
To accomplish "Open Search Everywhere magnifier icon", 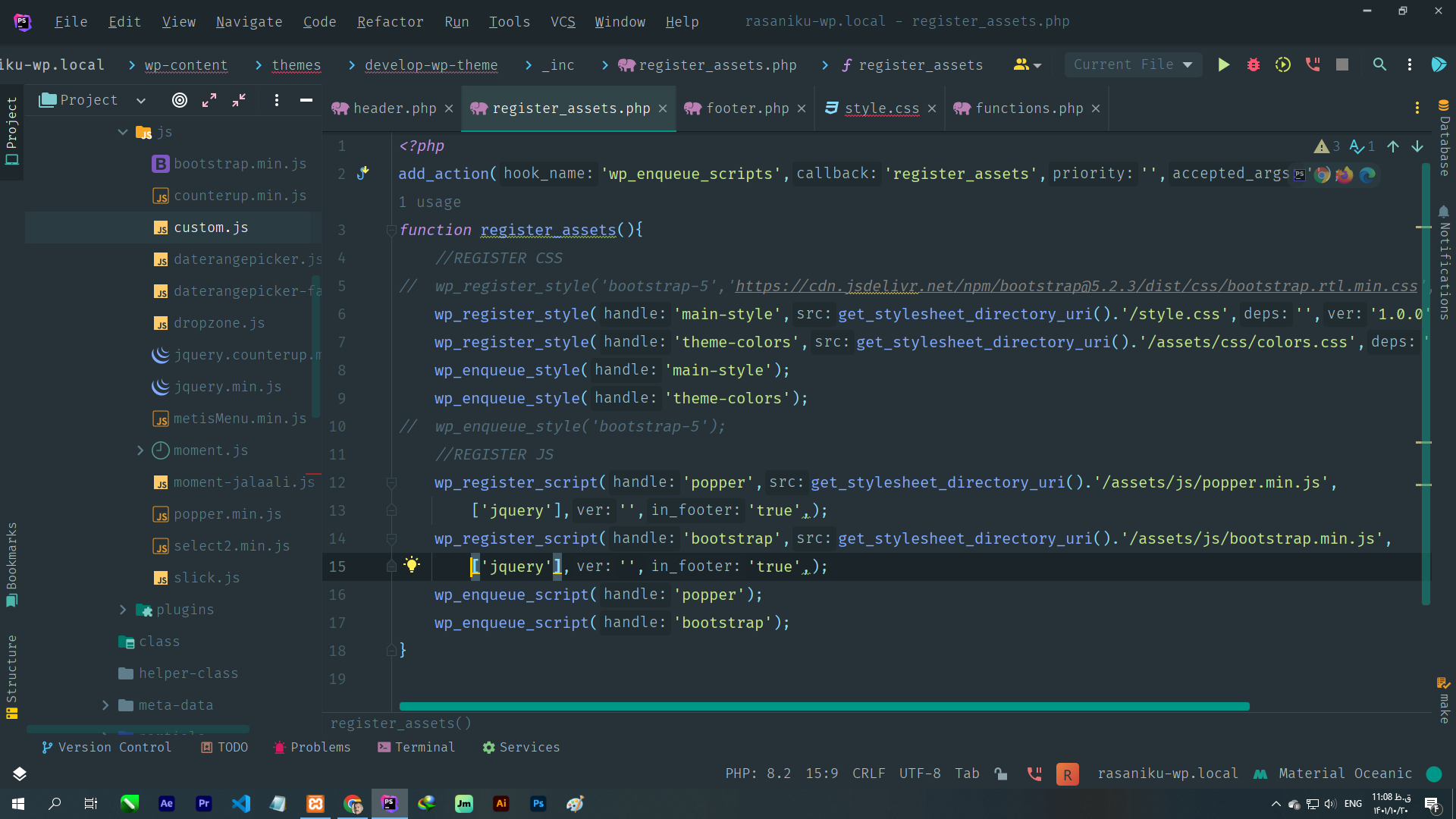I will (1379, 65).
